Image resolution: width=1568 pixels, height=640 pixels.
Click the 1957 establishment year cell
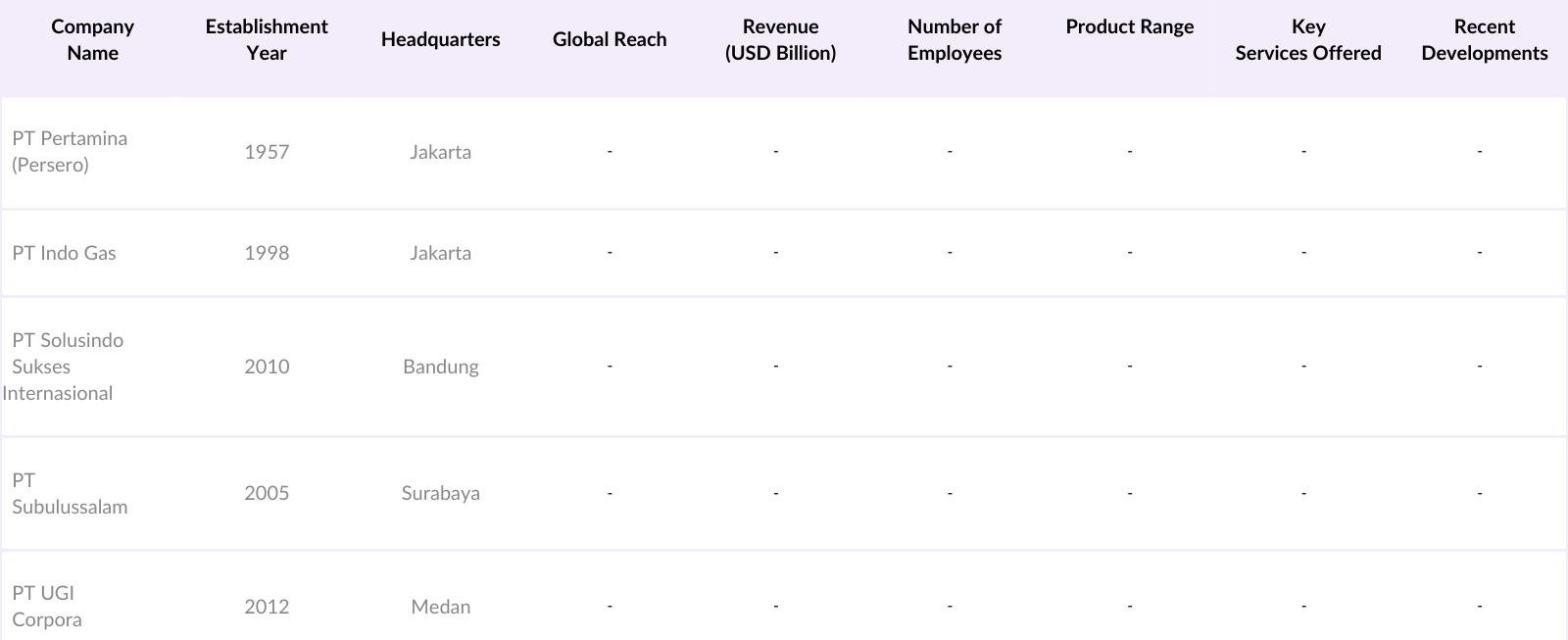pos(267,152)
